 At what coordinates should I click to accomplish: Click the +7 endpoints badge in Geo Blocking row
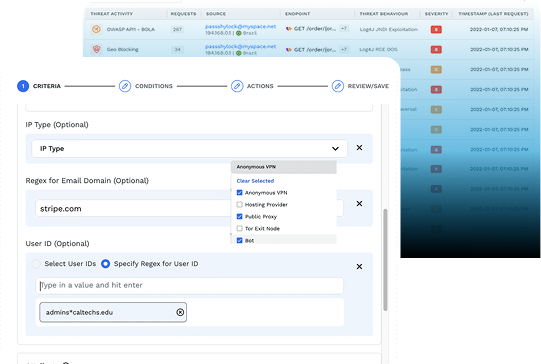(x=344, y=49)
